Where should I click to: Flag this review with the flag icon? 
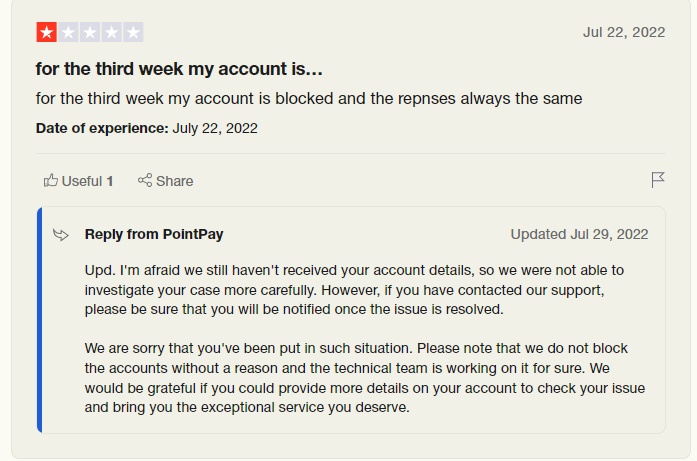click(658, 180)
